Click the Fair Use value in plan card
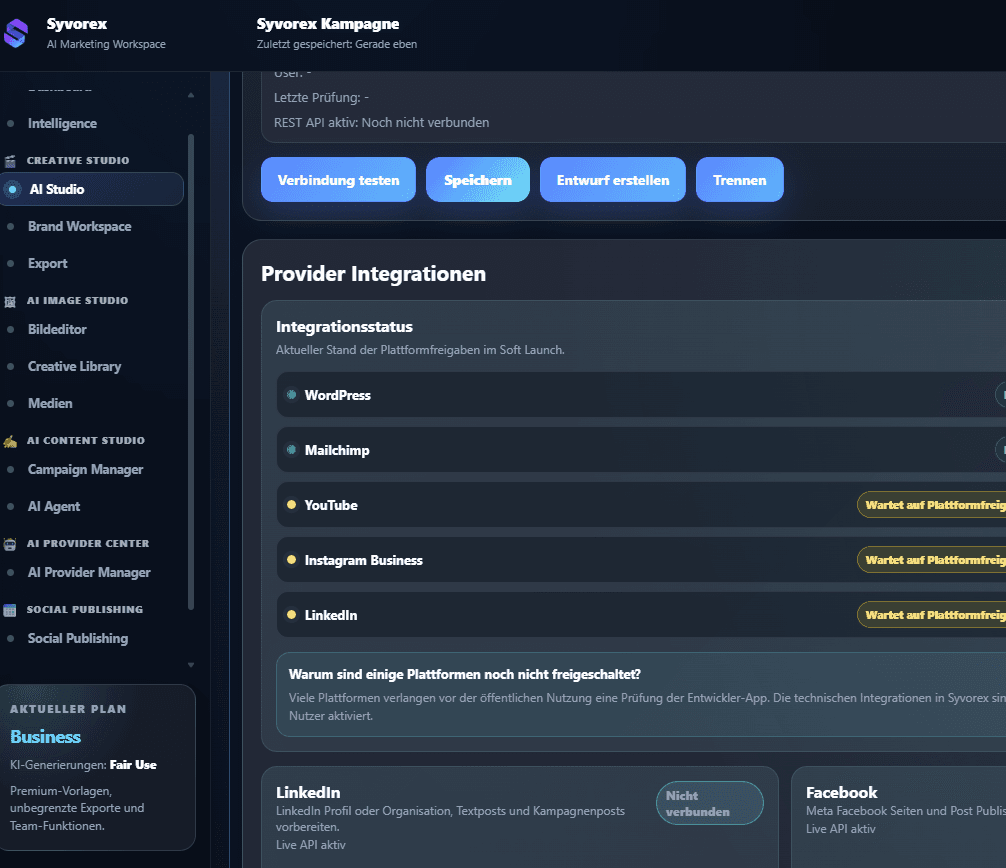Viewport: 1006px width, 868px height. coord(133,765)
